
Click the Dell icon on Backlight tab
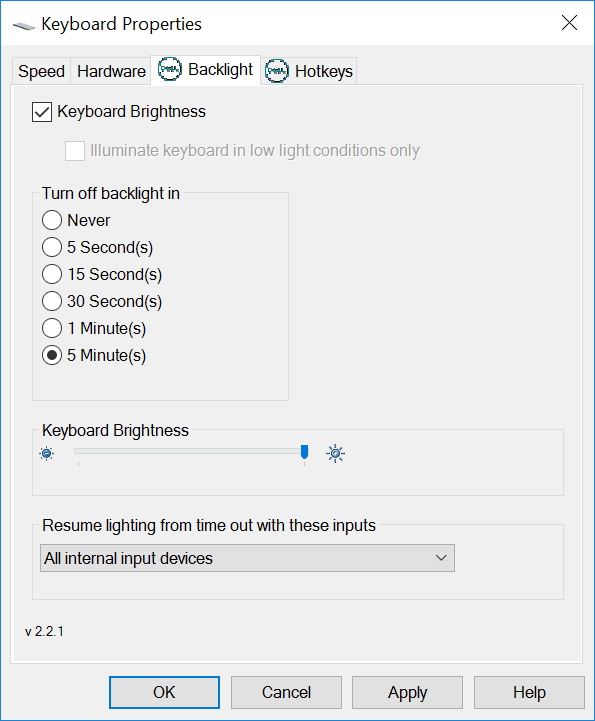[x=170, y=69]
